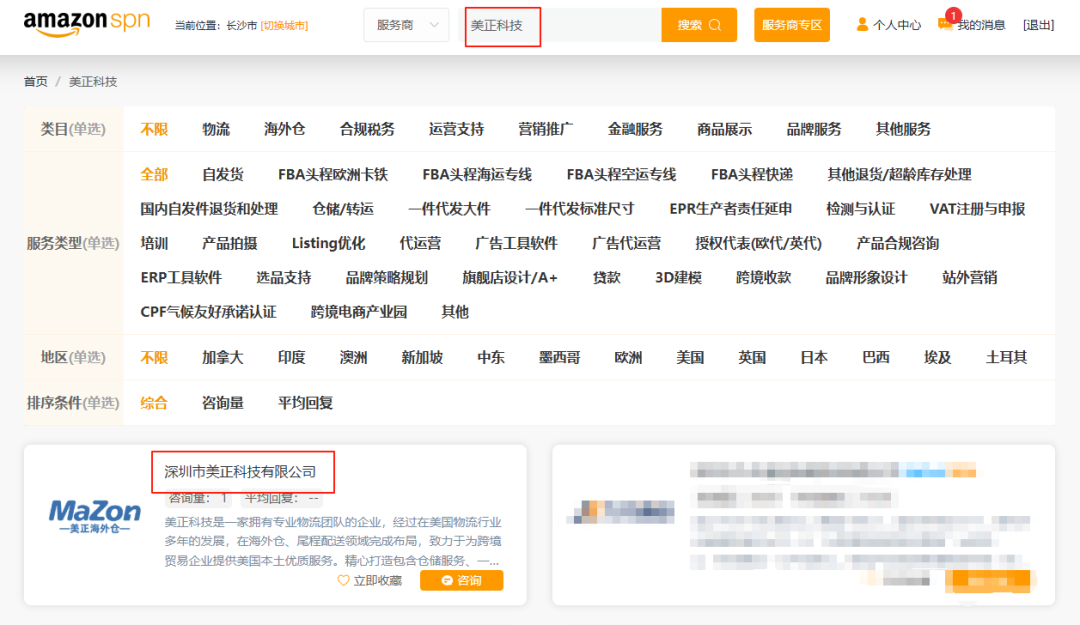Filter by 一件代发标准尺寸
1080x625 pixels.
[580, 209]
